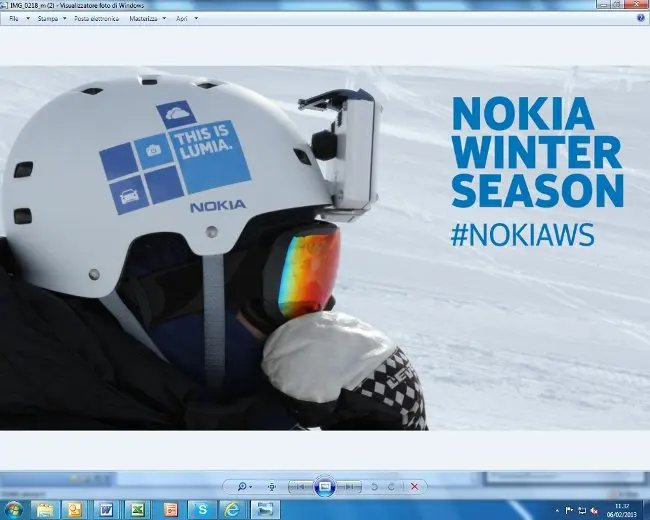Open the File menu
The width and height of the screenshot is (650, 520).
(x=14, y=19)
